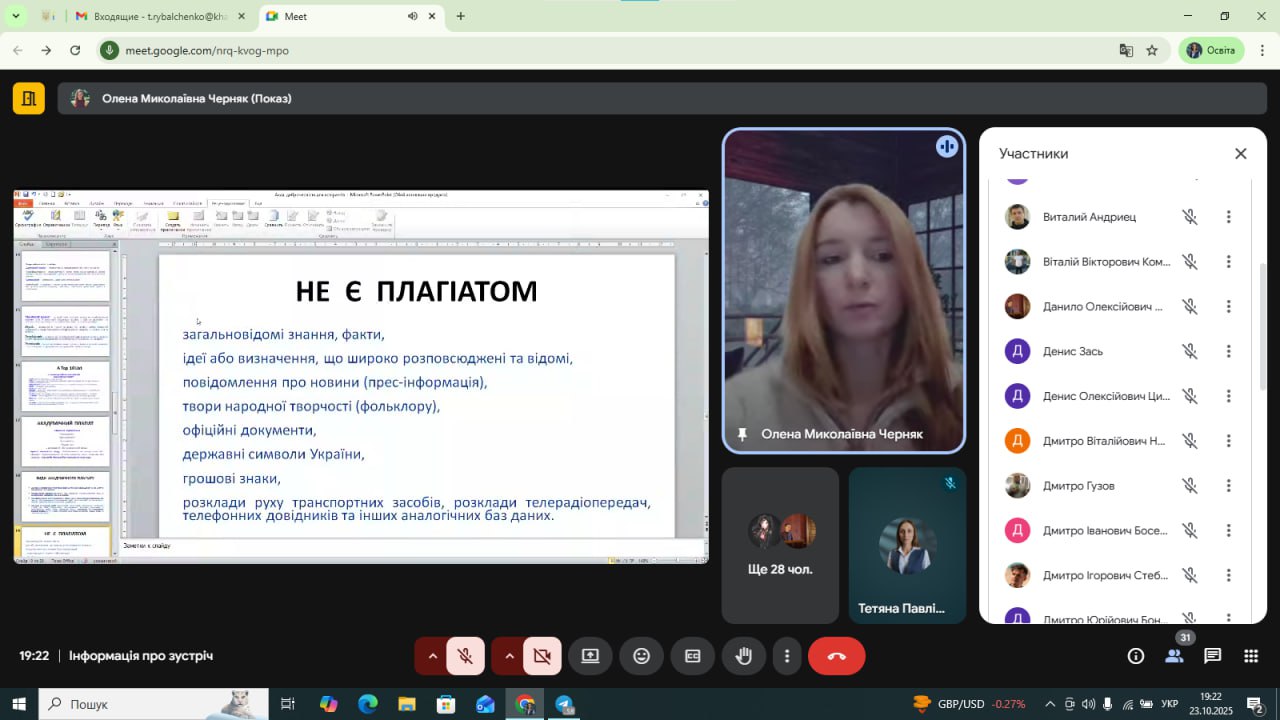Click the red leave call button
This screenshot has height=720, width=1280.
click(836, 656)
